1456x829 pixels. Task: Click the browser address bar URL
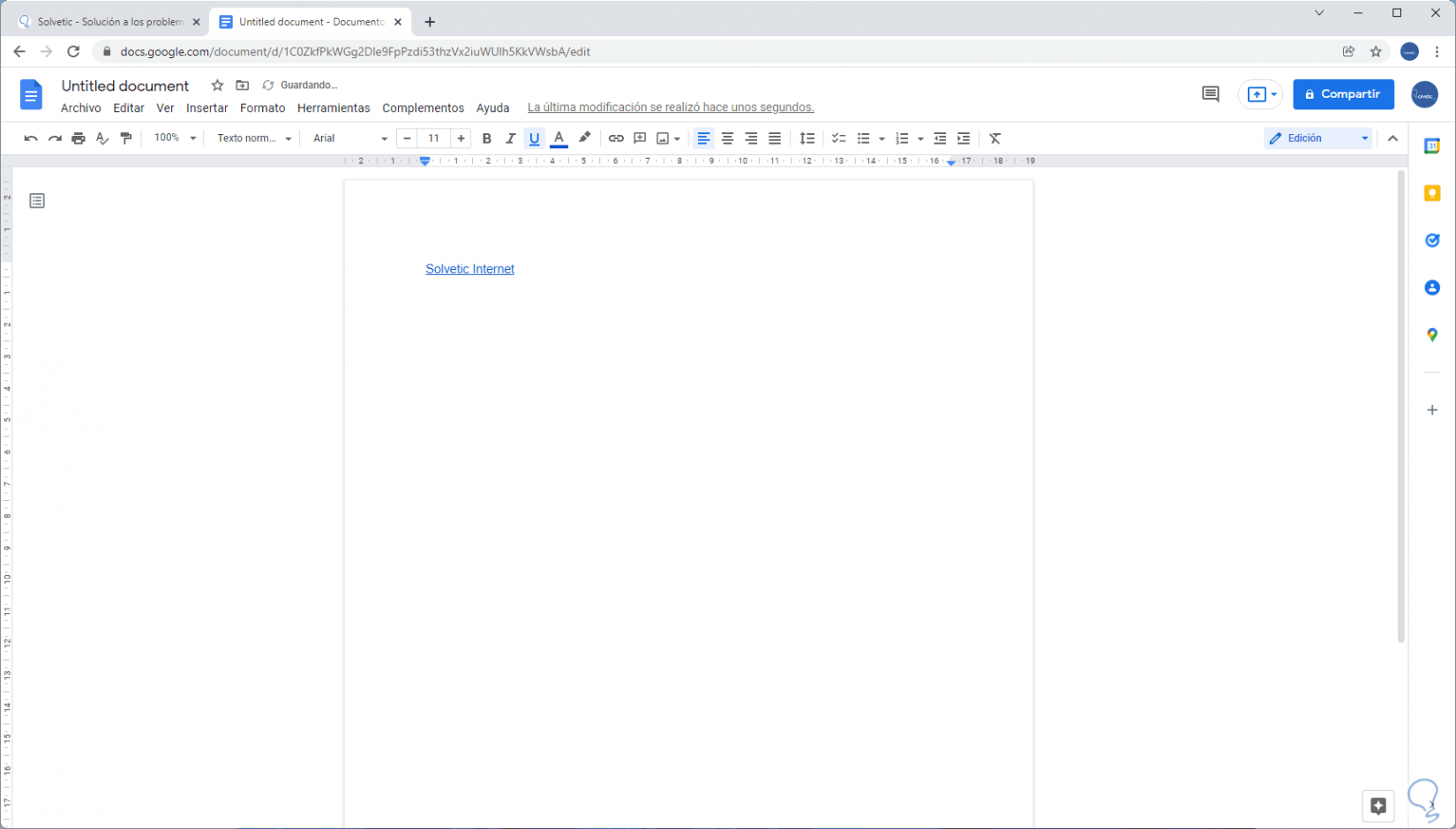pyautogui.click(x=356, y=52)
